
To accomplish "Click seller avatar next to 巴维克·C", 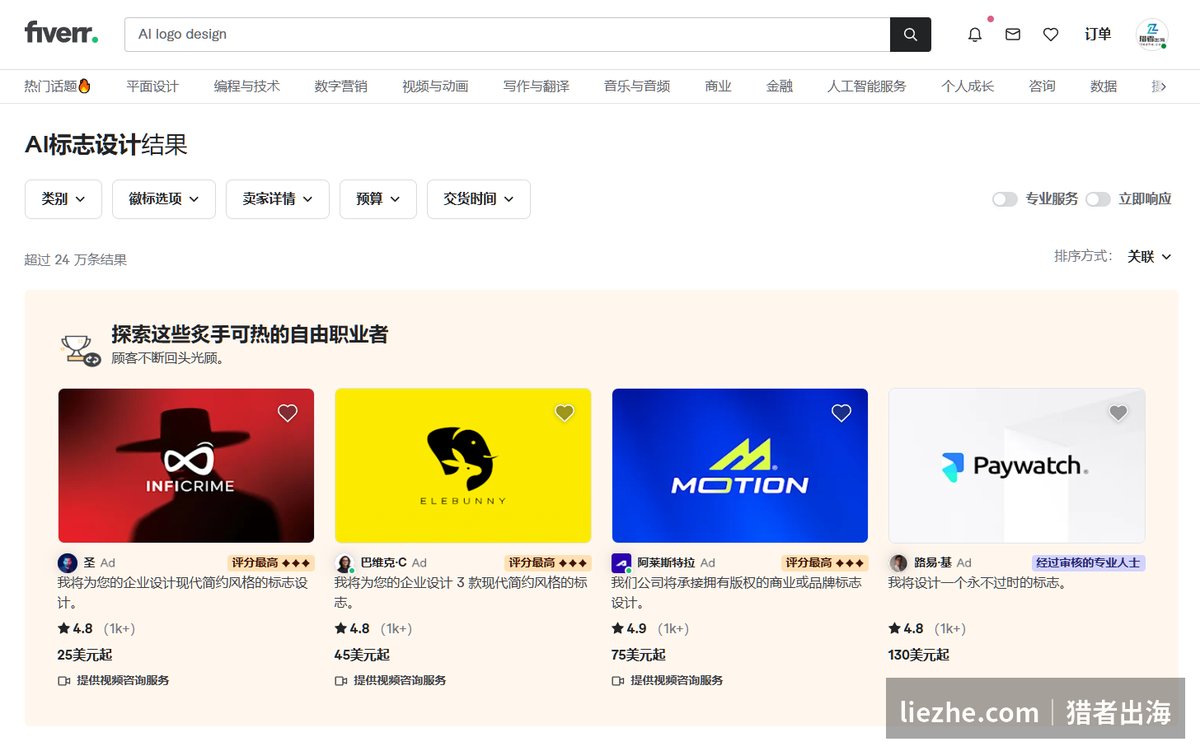I will click(344, 563).
